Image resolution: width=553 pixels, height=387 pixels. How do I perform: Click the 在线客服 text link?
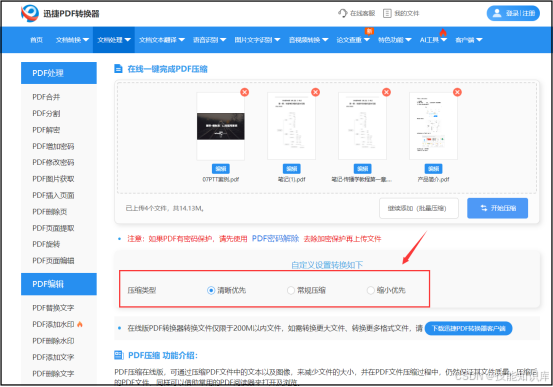pos(363,13)
